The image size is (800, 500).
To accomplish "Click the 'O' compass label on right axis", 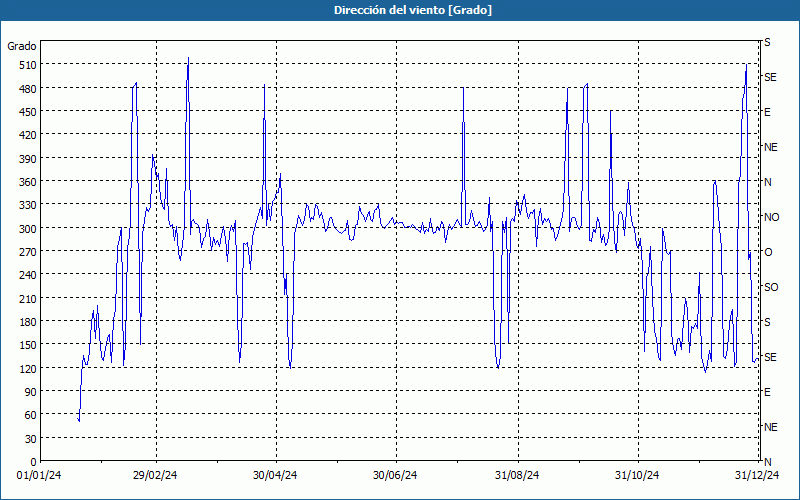I will [x=768, y=253].
